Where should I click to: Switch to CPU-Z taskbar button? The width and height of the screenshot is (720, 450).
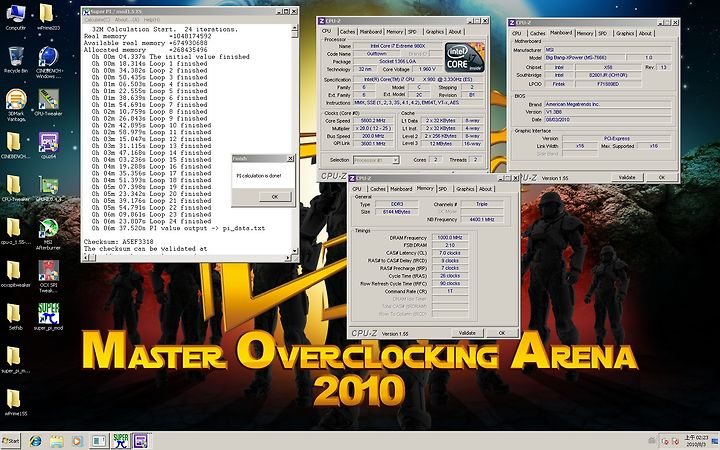pyautogui.click(x=141, y=441)
